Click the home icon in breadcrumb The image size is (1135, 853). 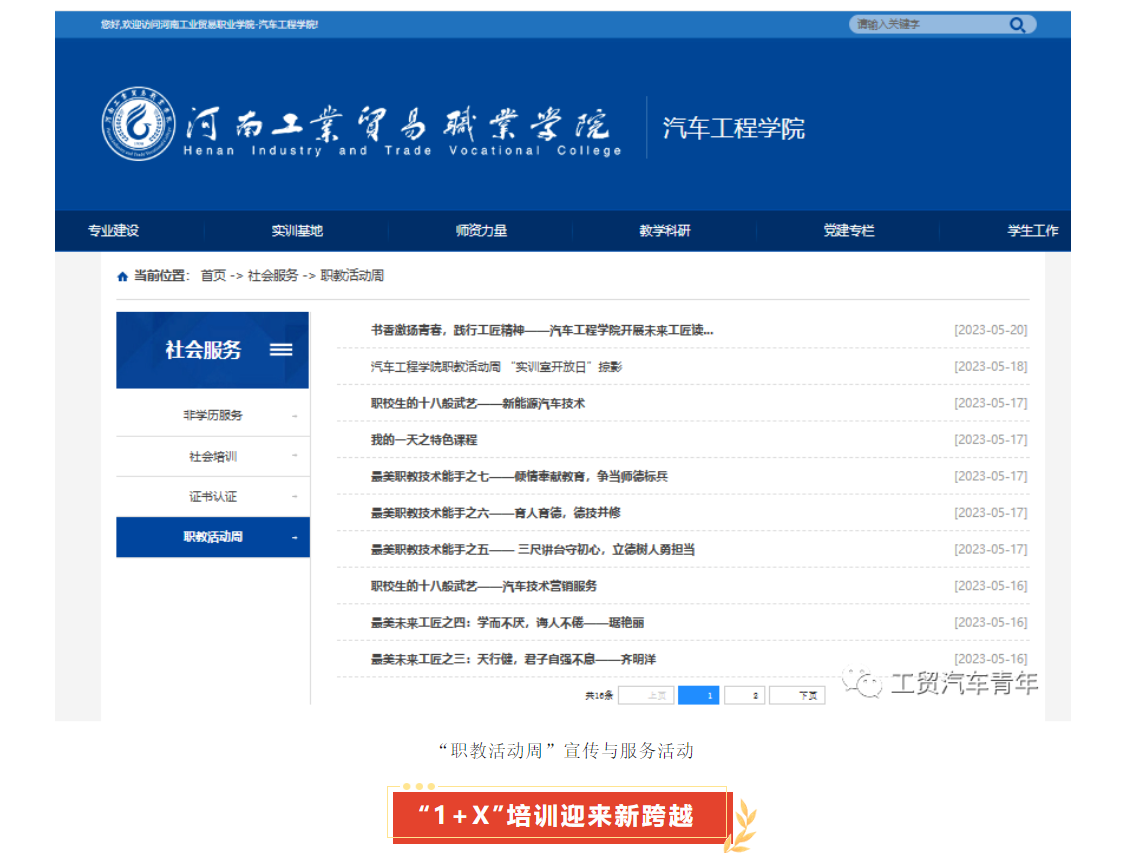click(x=122, y=277)
